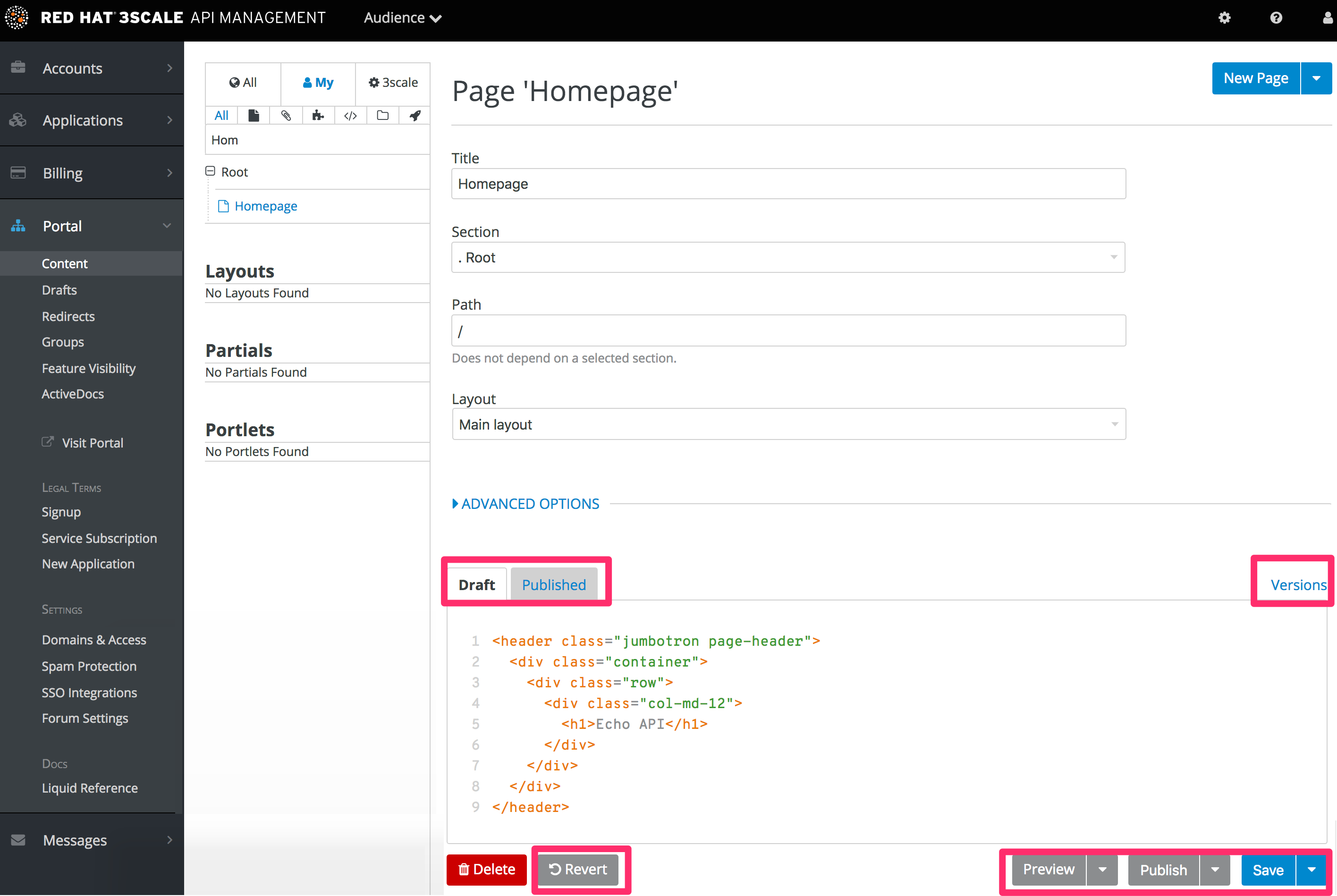1337x896 pixels.
Task: Click the Title input field
Action: 788,183
